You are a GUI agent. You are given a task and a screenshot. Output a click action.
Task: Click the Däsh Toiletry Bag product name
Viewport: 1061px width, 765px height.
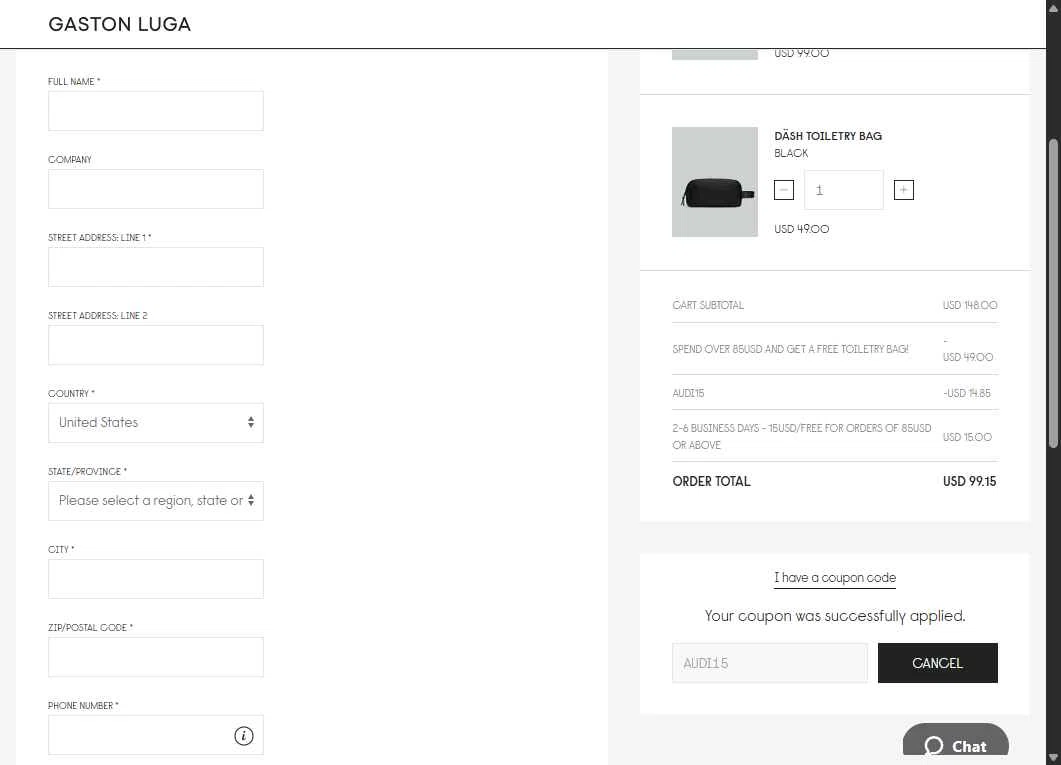point(828,136)
